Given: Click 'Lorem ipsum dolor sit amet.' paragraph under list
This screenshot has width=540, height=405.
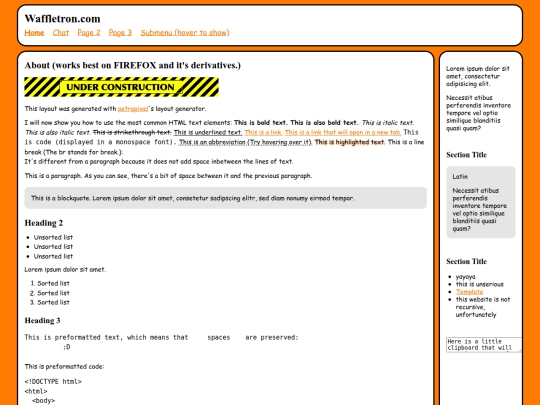Looking at the screenshot, I should pyautogui.click(x=65, y=270).
